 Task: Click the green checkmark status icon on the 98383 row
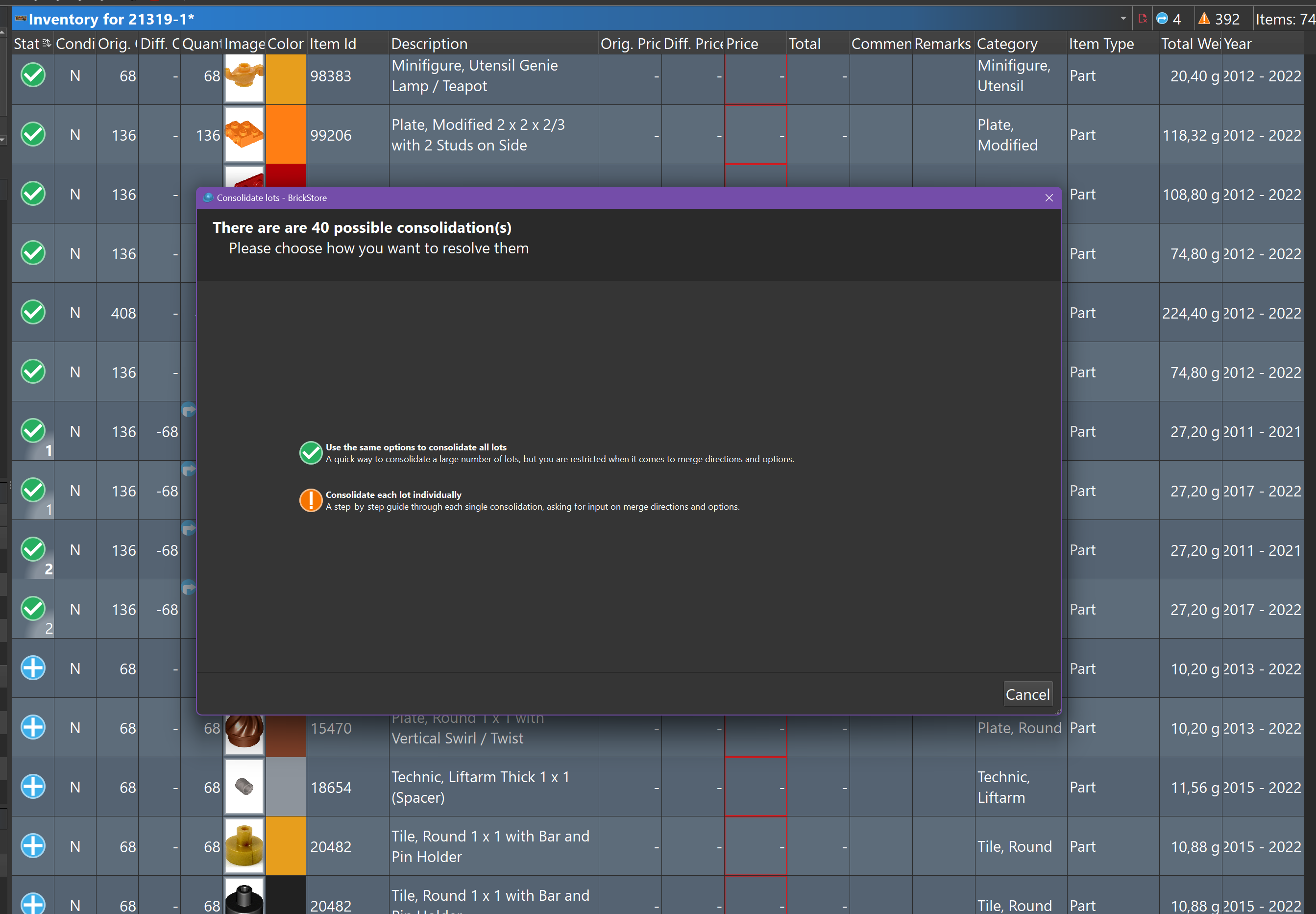(33, 75)
